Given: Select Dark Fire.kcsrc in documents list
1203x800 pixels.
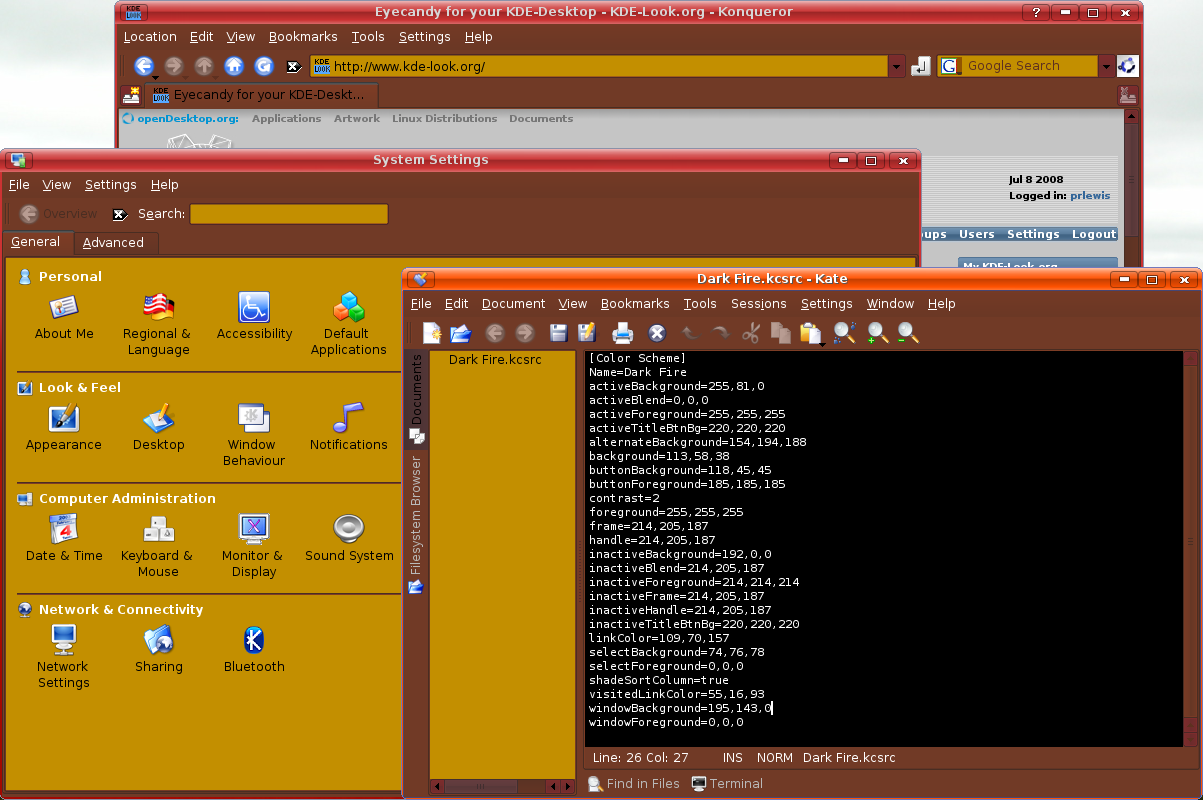Looking at the screenshot, I should pos(495,359).
